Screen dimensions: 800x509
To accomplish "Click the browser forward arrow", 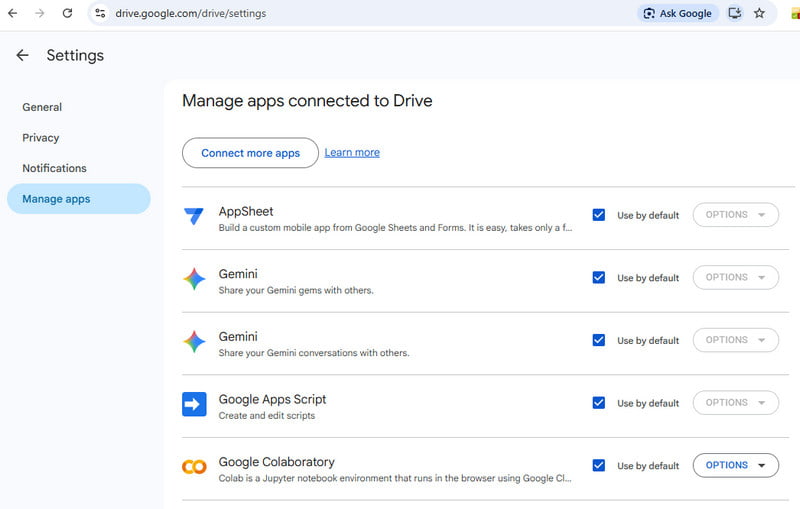I will click(x=40, y=13).
